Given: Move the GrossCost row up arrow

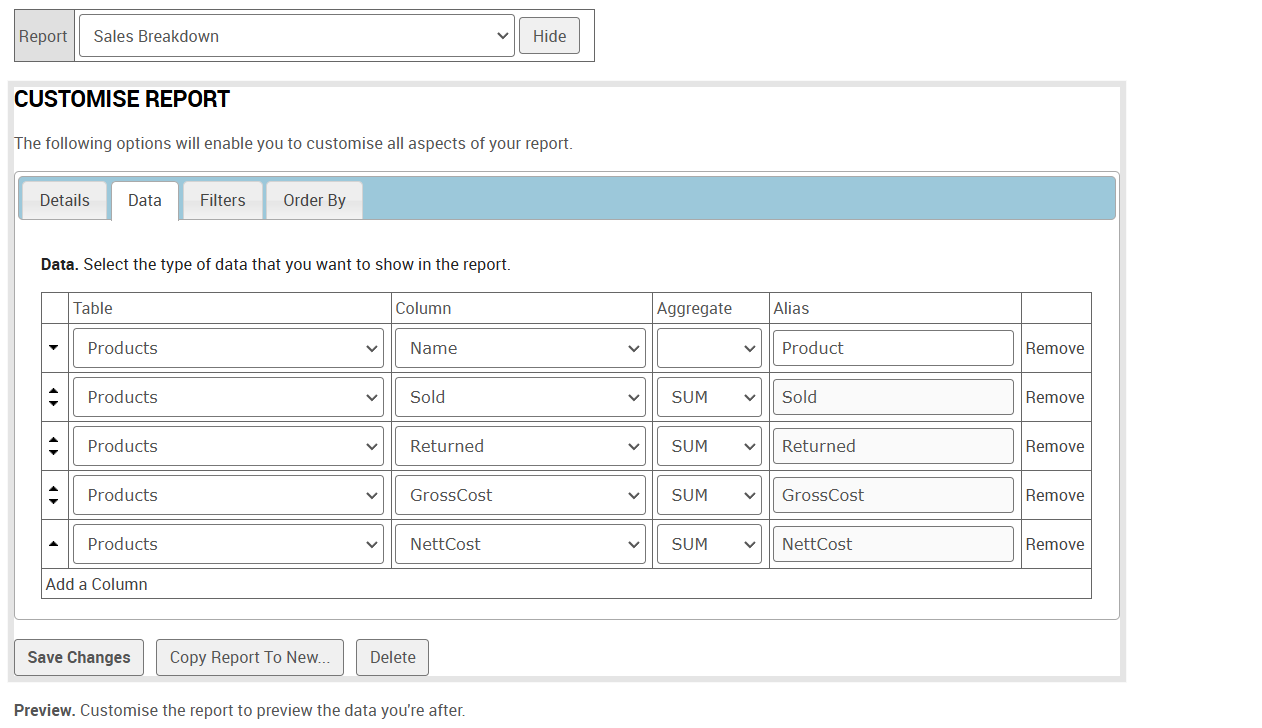Looking at the screenshot, I should [54, 489].
